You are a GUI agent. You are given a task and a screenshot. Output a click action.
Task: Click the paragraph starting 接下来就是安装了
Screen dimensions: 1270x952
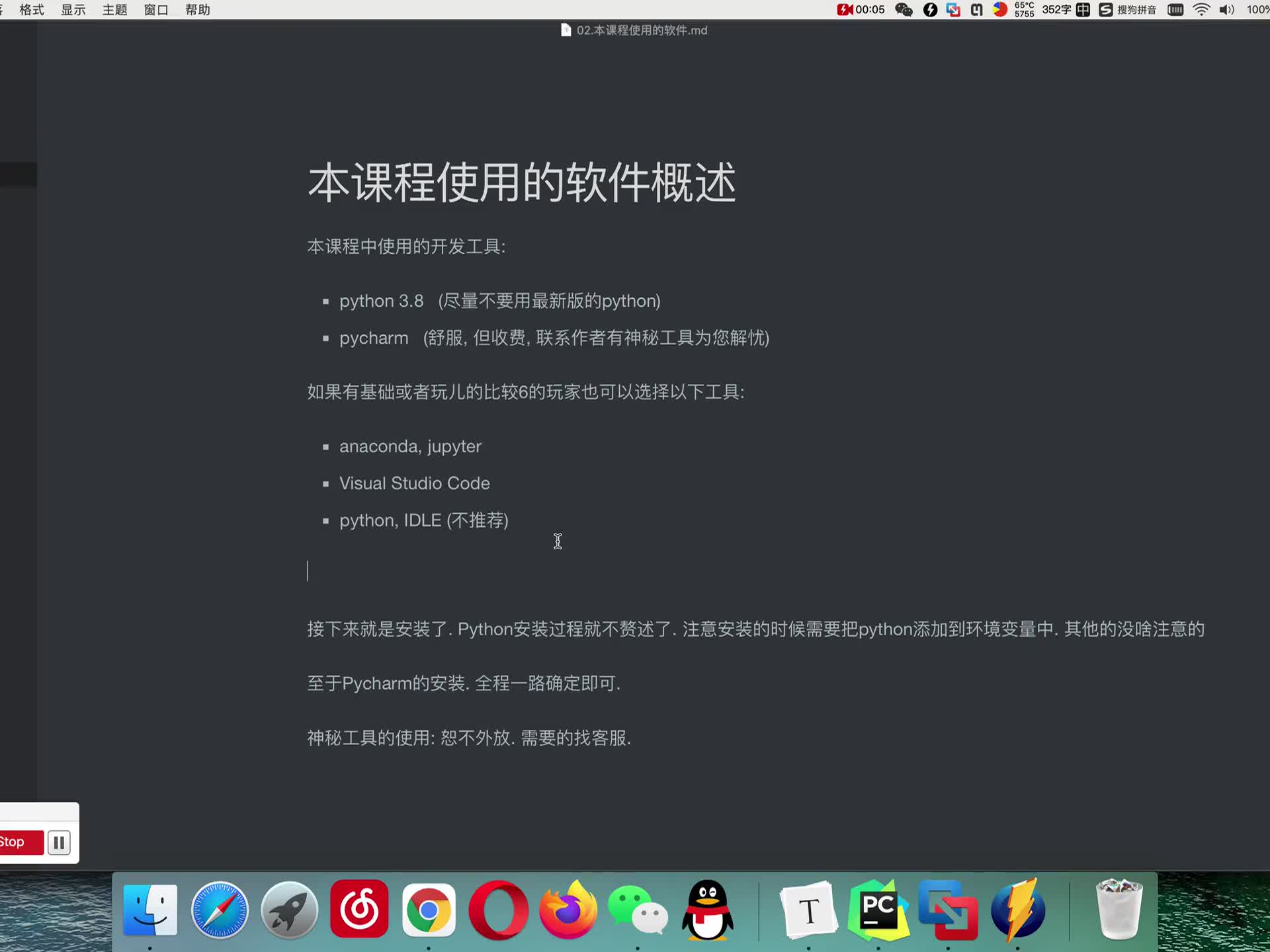755,629
